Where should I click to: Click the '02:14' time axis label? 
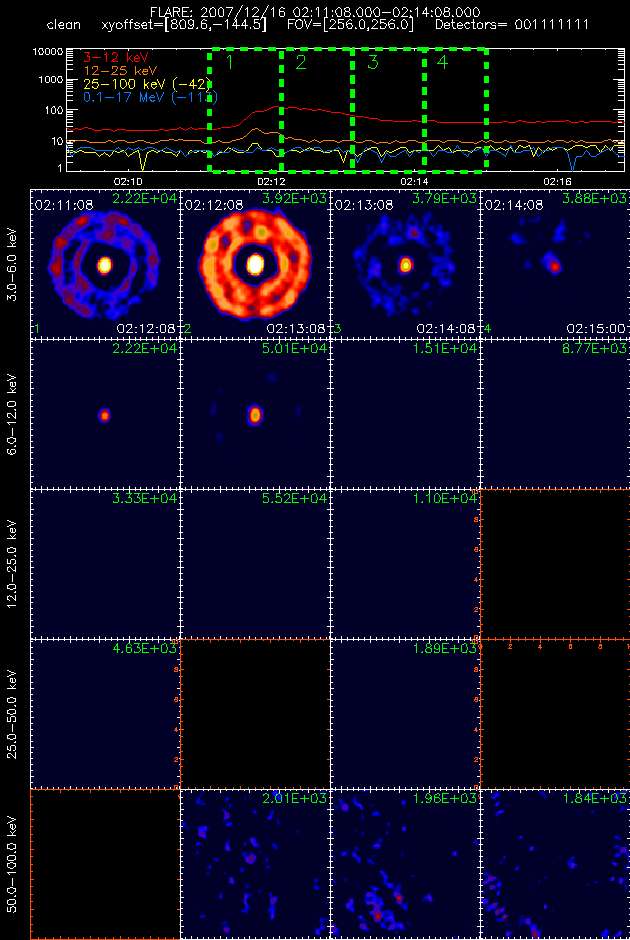click(x=414, y=181)
